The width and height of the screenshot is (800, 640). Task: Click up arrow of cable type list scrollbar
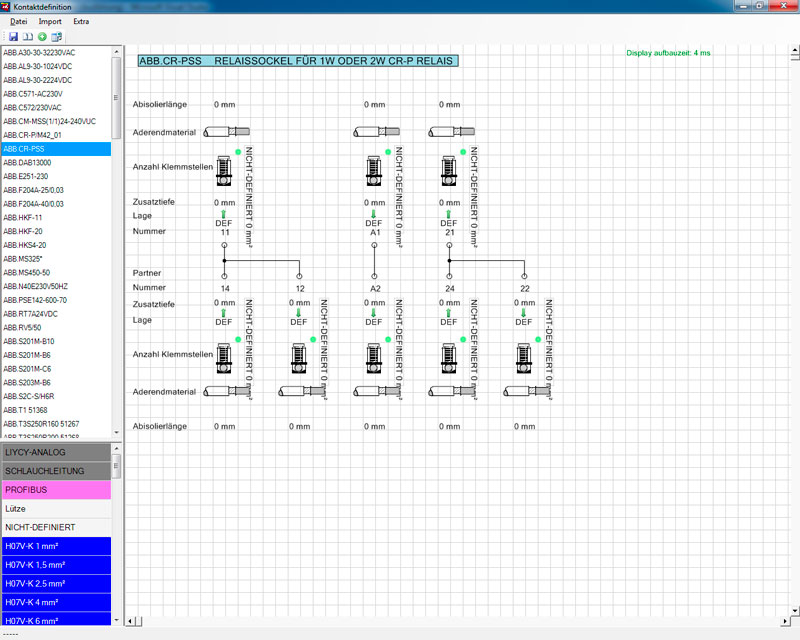[116, 451]
